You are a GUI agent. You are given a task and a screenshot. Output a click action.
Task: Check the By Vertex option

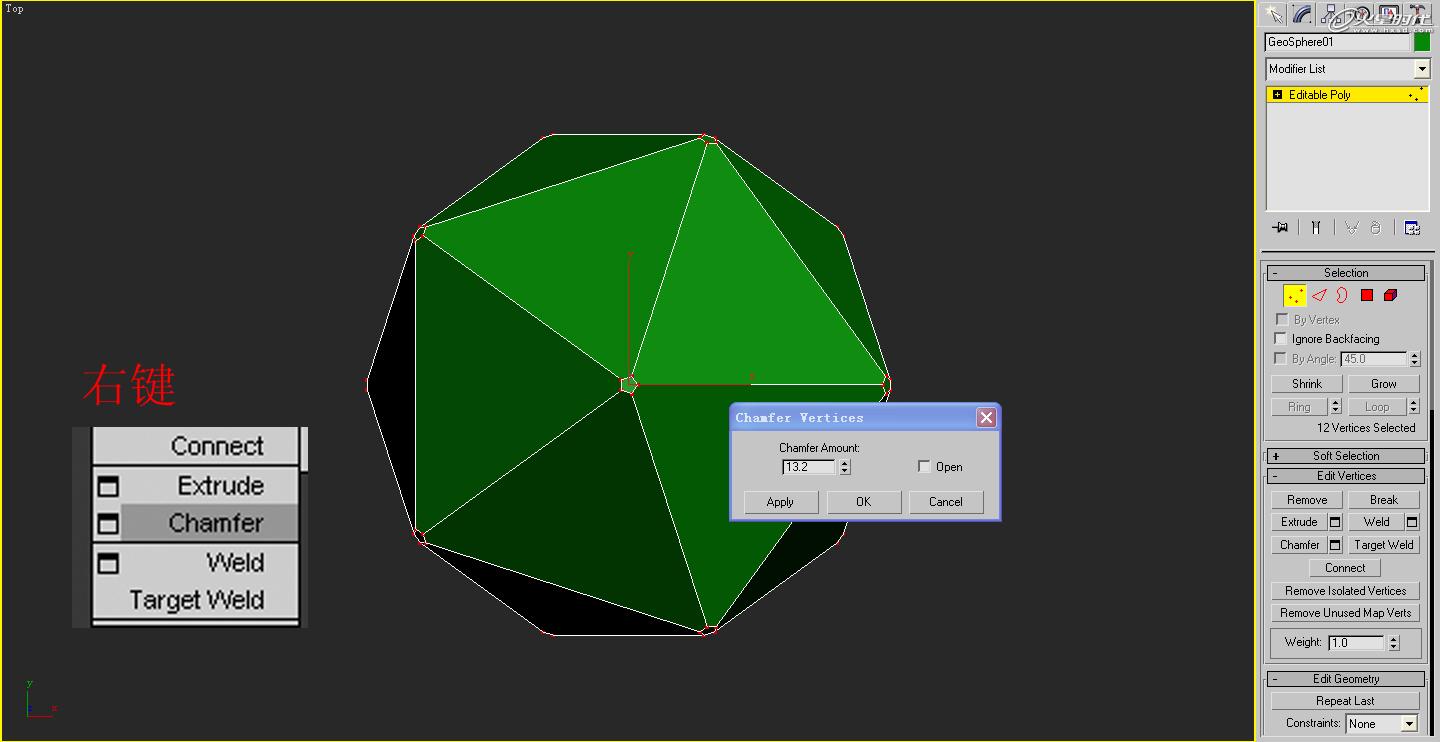tap(1281, 319)
